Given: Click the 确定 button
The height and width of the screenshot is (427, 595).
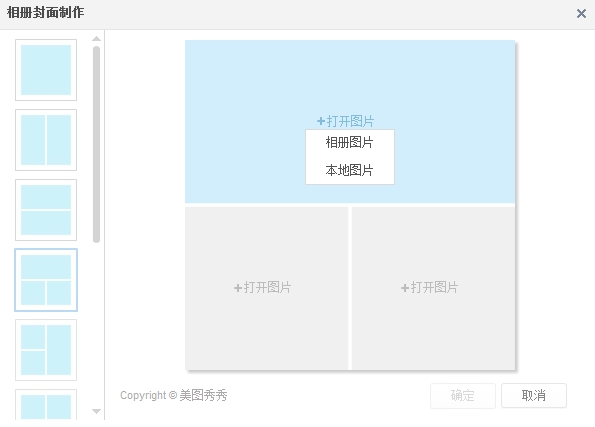Looking at the screenshot, I should pos(463,395).
